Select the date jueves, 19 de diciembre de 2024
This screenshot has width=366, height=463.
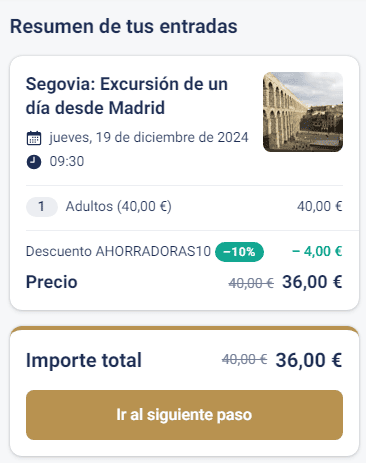149,137
